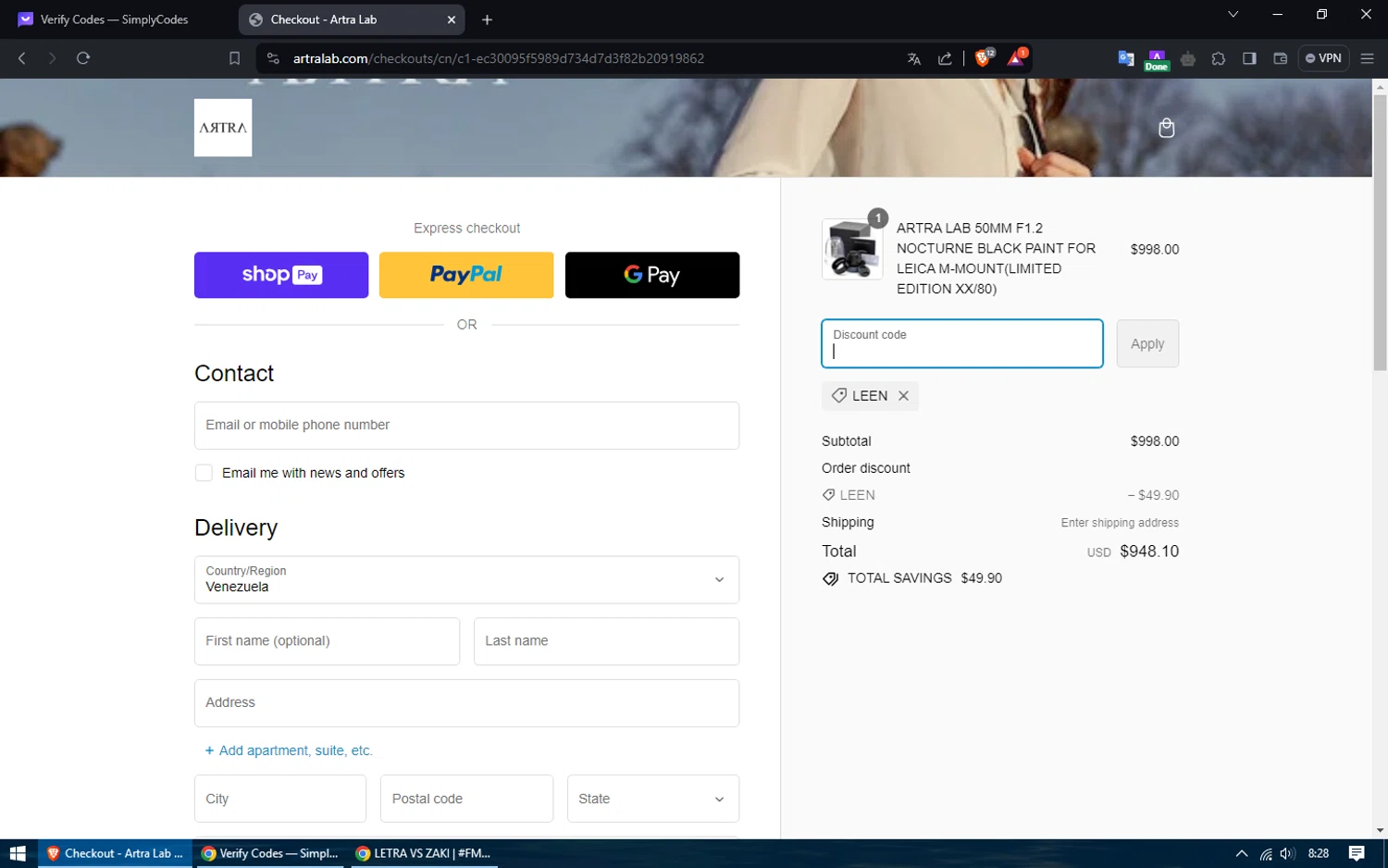Click Add apartment, suite, etc. link
This screenshot has width=1388, height=868.
point(289,750)
